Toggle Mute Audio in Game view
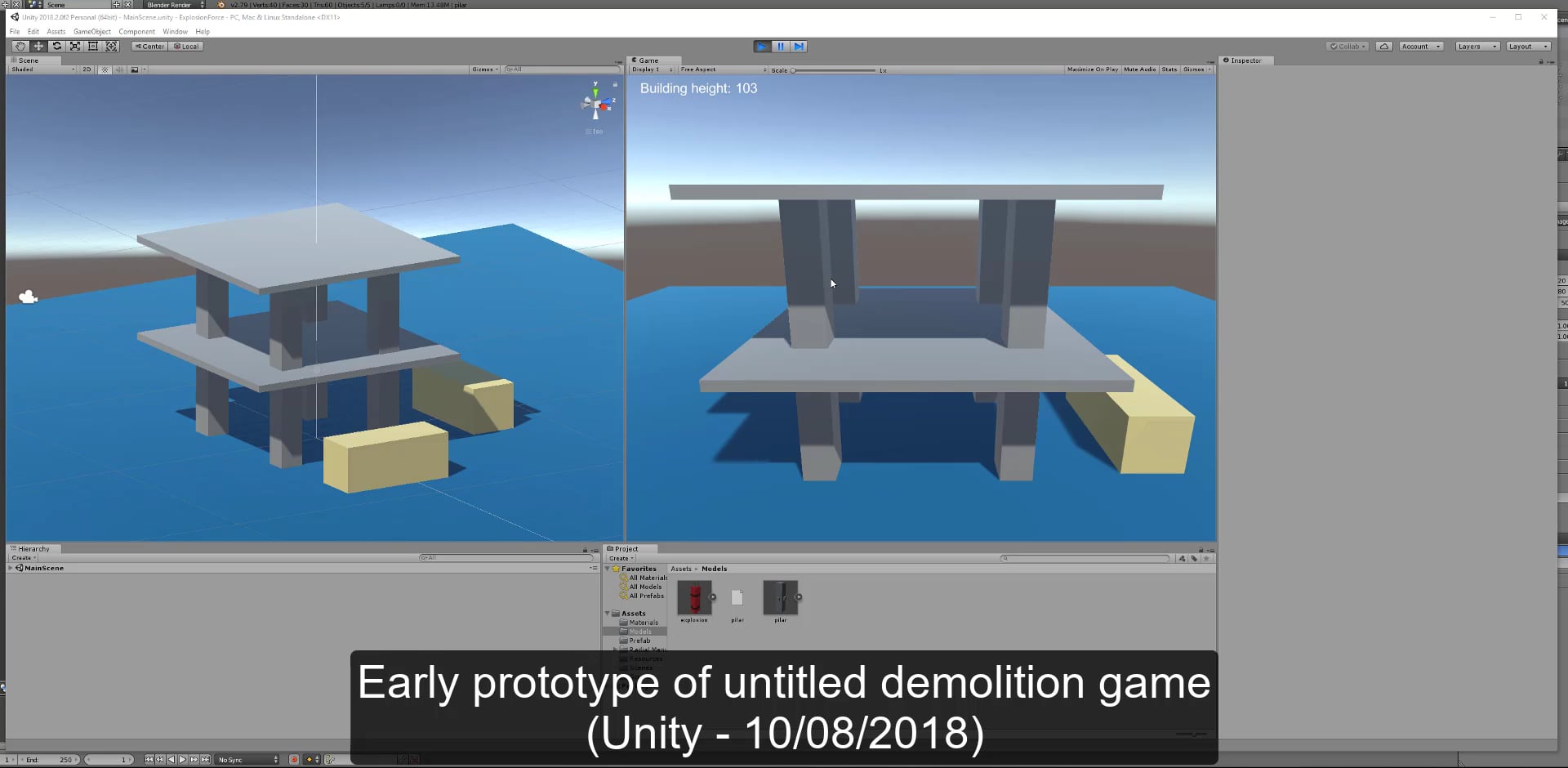 click(x=1140, y=69)
